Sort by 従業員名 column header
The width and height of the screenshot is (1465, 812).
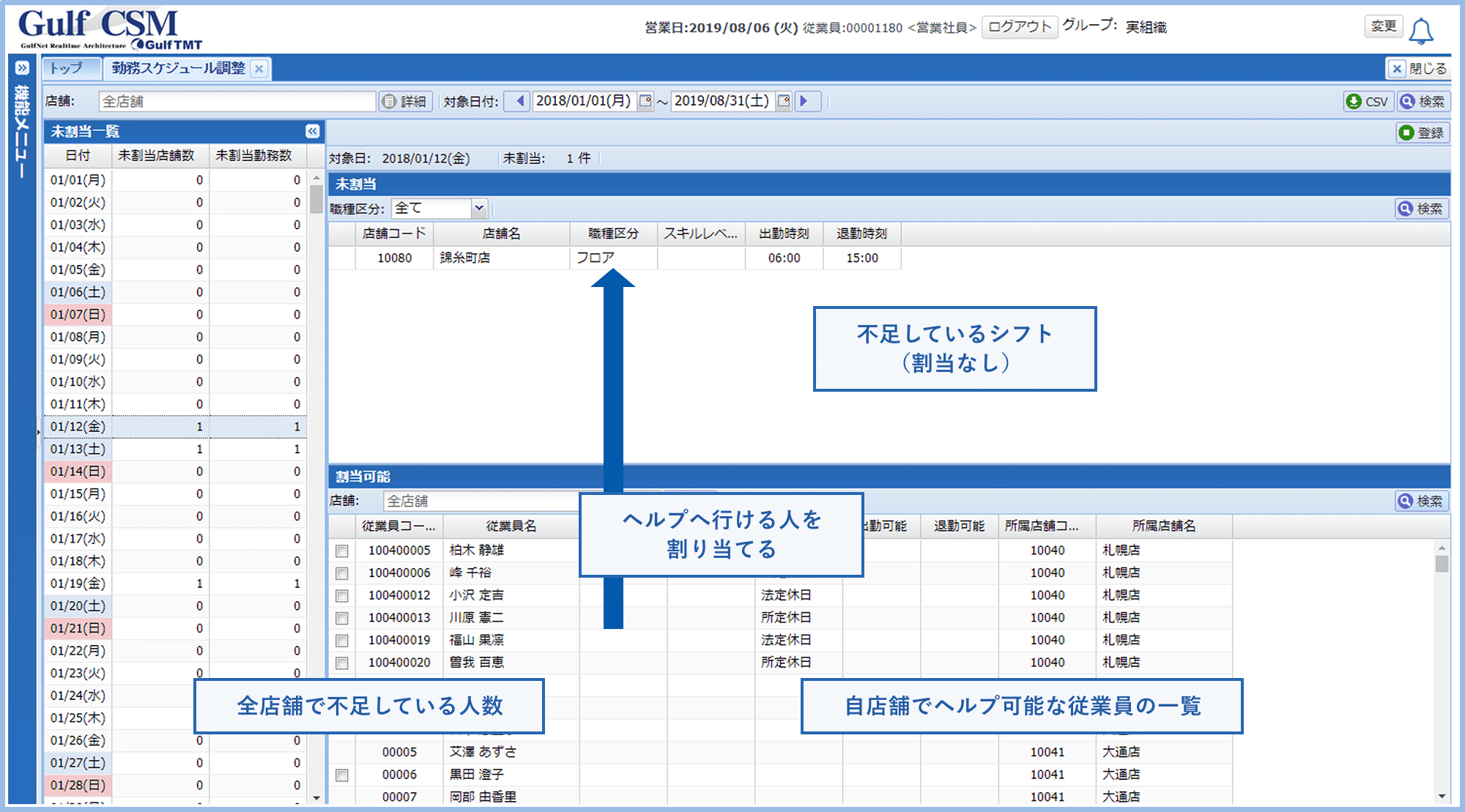(x=511, y=526)
